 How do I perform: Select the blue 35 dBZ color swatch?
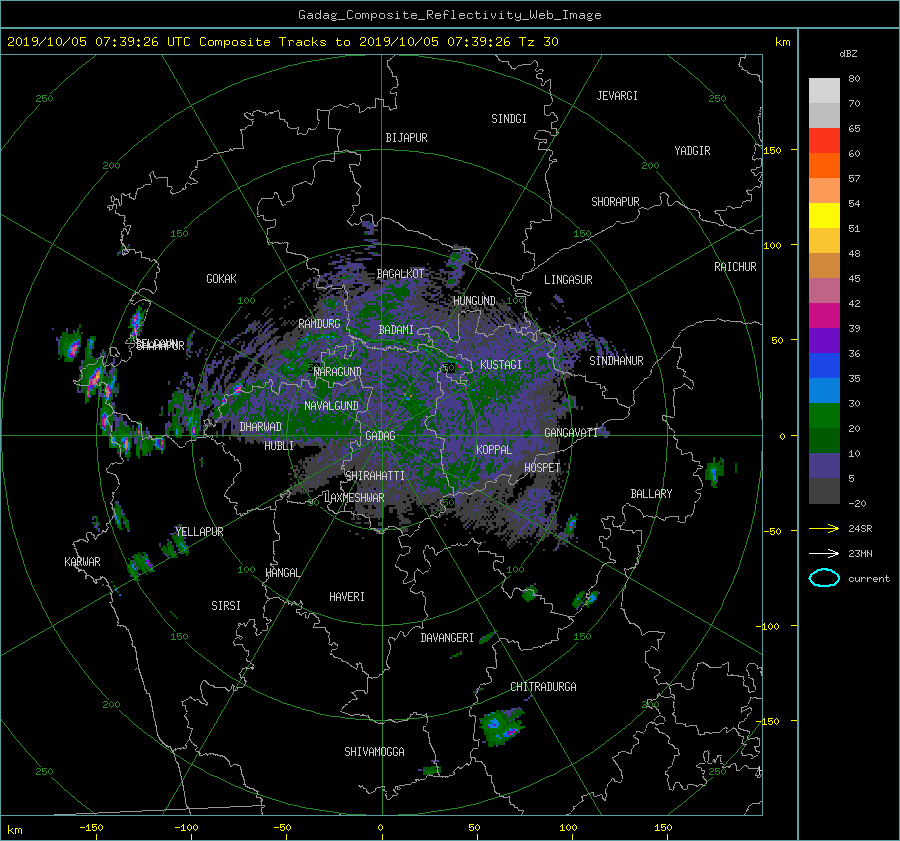point(824,366)
